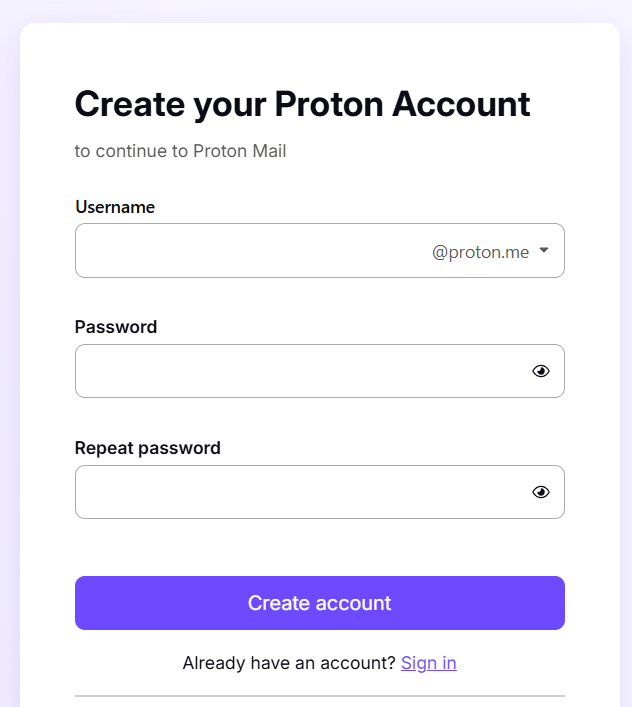Reveal the Password field with its eye icon

541,371
